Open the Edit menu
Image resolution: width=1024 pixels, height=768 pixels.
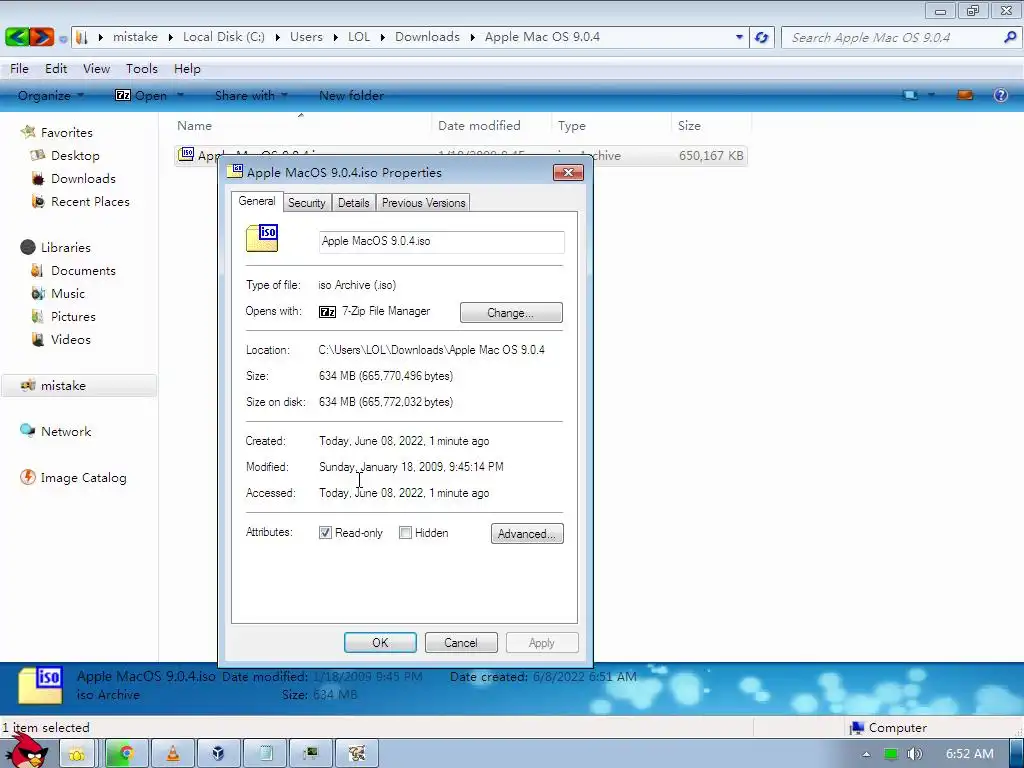tap(56, 69)
